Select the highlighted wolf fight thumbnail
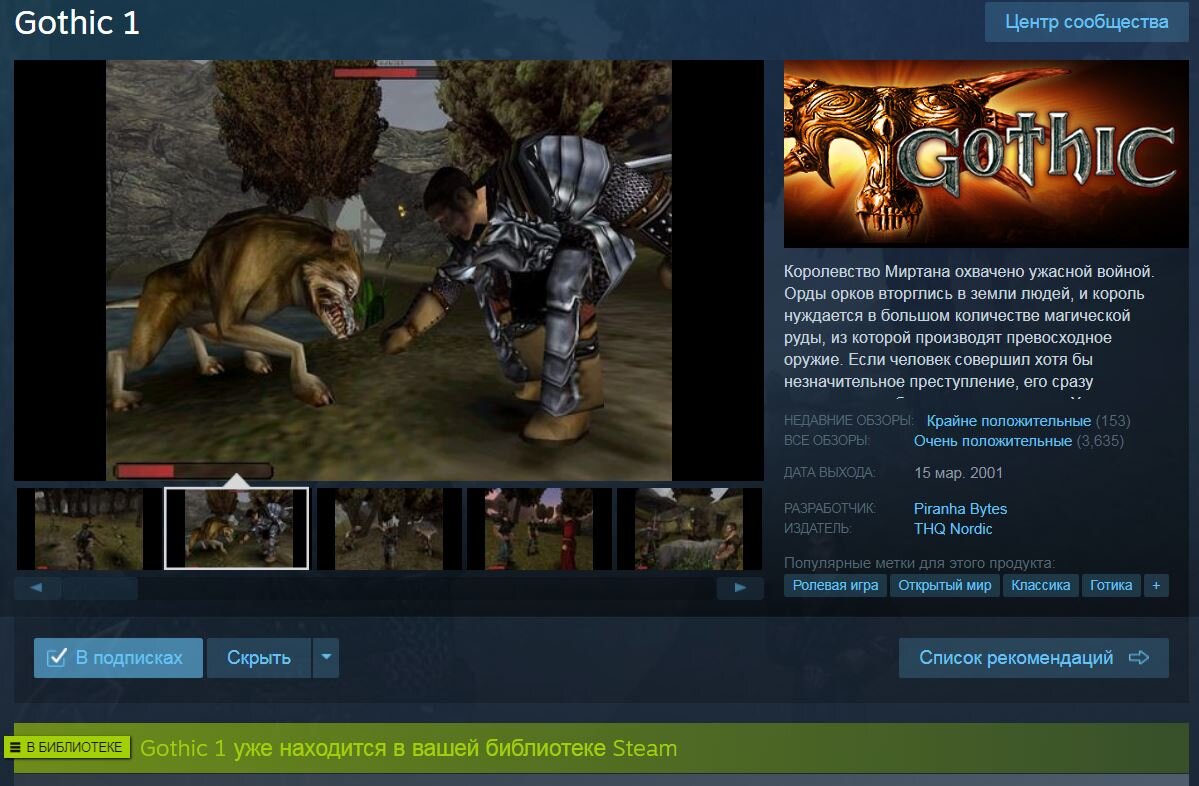 pyautogui.click(x=237, y=529)
